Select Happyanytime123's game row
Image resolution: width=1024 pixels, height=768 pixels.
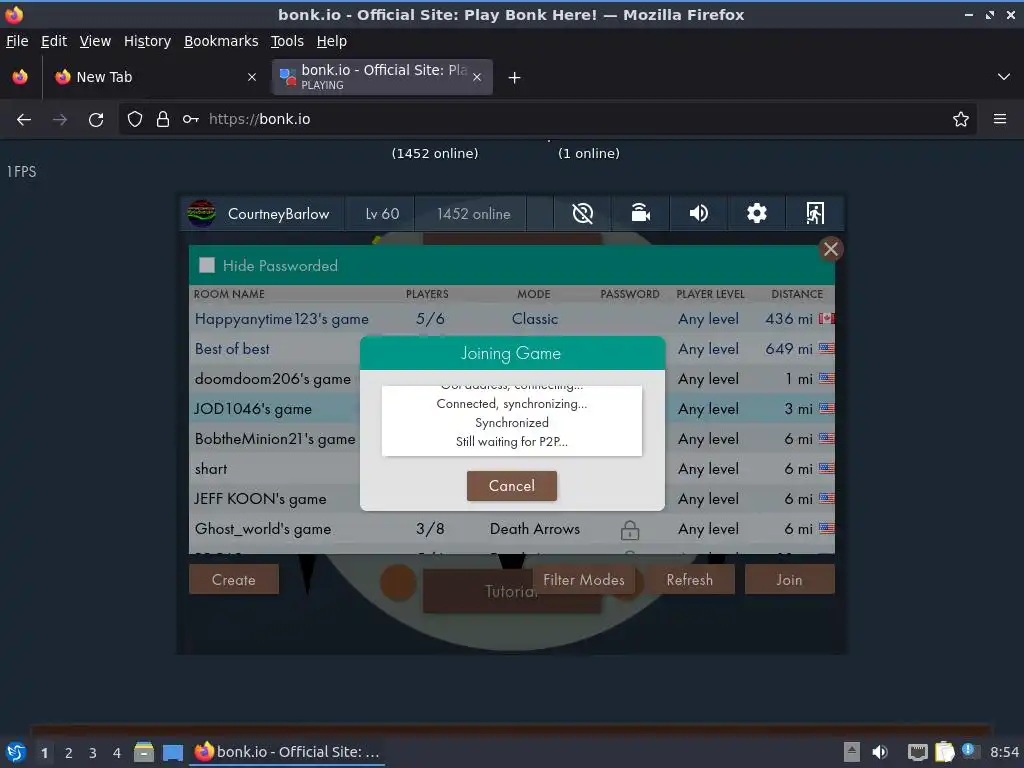tap(511, 319)
